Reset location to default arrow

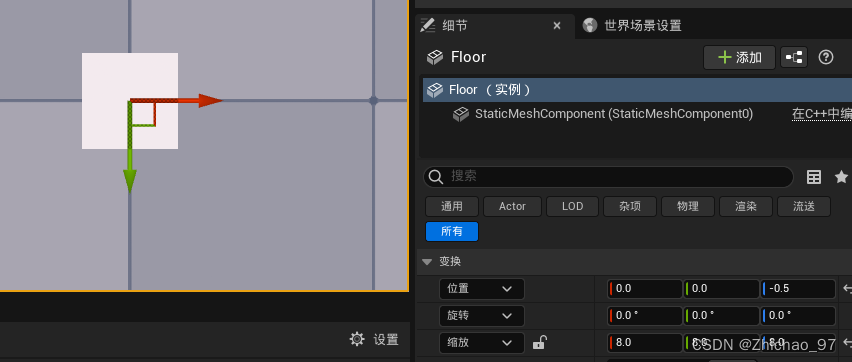(847, 289)
